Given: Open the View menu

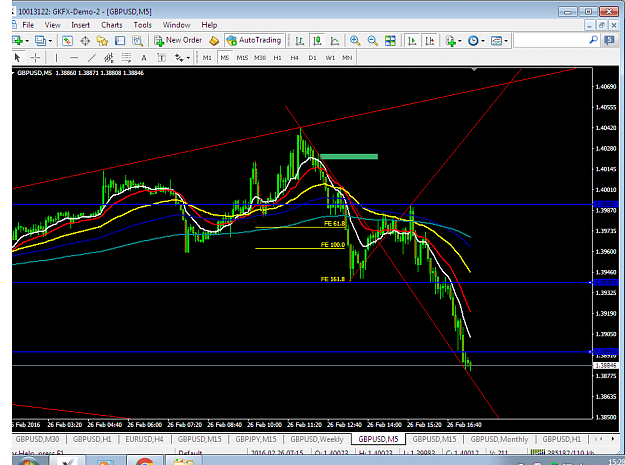Looking at the screenshot, I should tap(53, 25).
